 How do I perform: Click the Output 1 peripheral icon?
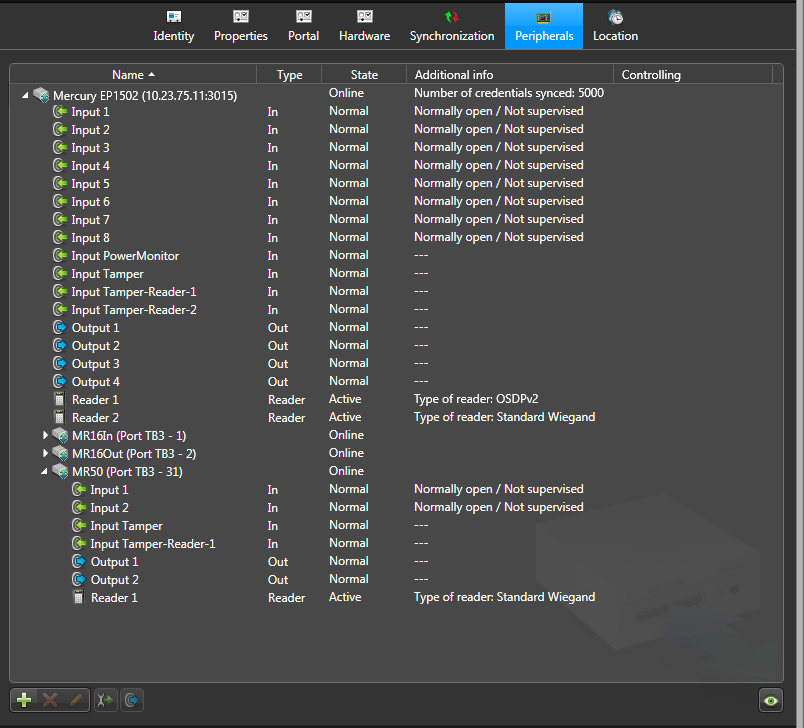[x=58, y=327]
